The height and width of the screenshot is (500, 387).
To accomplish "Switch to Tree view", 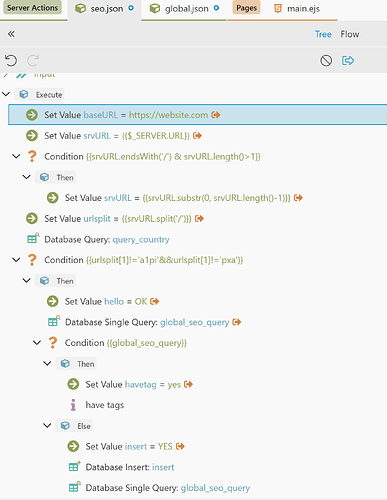I will [323, 34].
